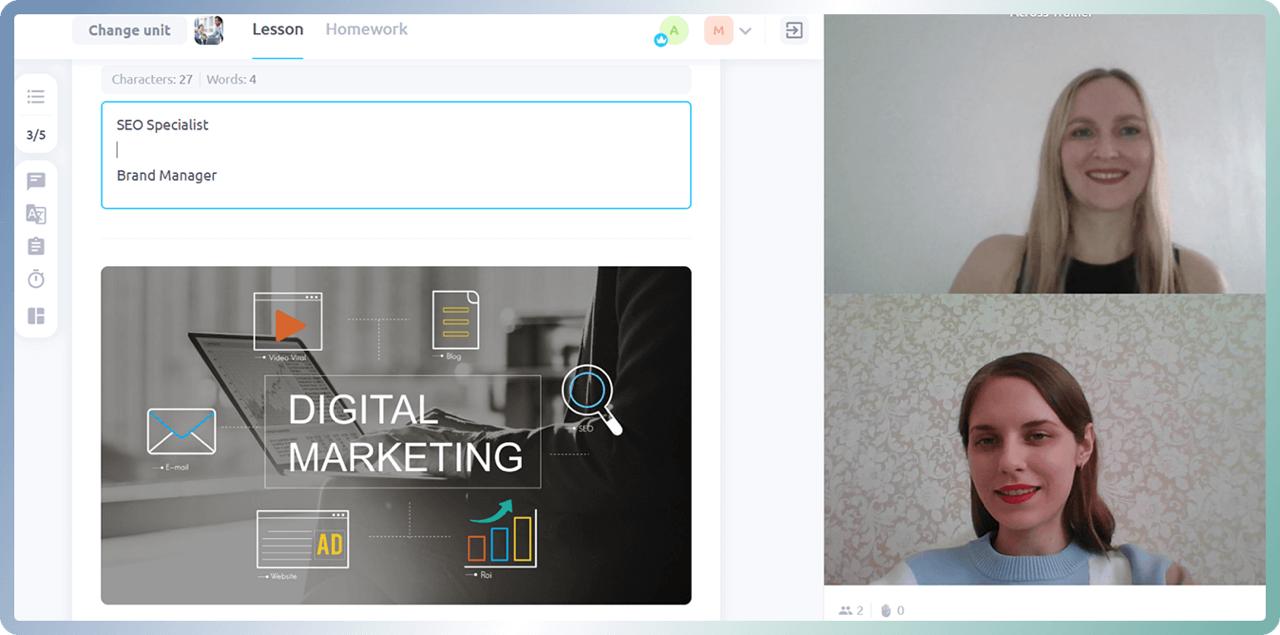The height and width of the screenshot is (635, 1280).
Task: Open the lesson contents list icon
Action: coord(36,97)
